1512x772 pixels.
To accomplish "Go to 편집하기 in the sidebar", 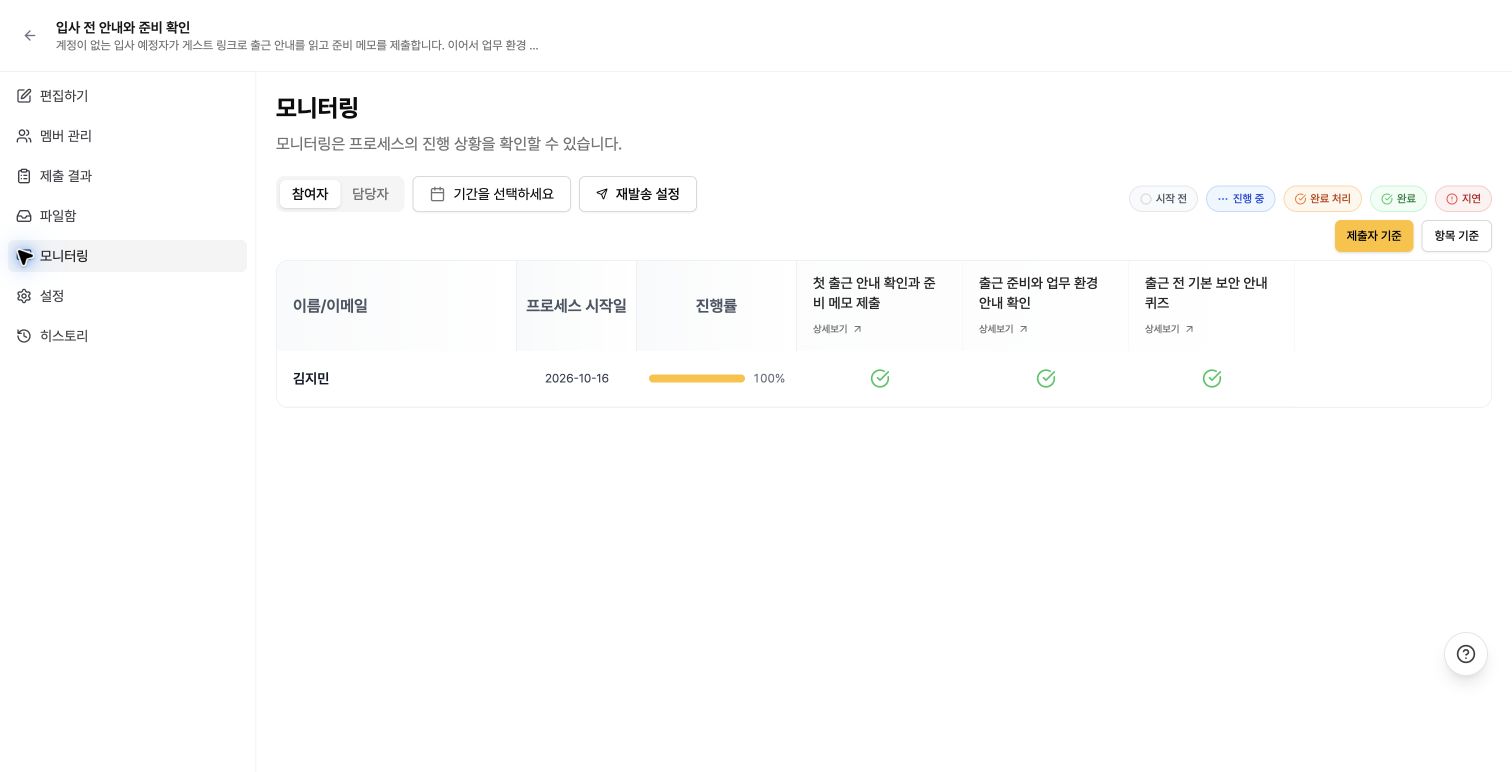I will click(128, 96).
